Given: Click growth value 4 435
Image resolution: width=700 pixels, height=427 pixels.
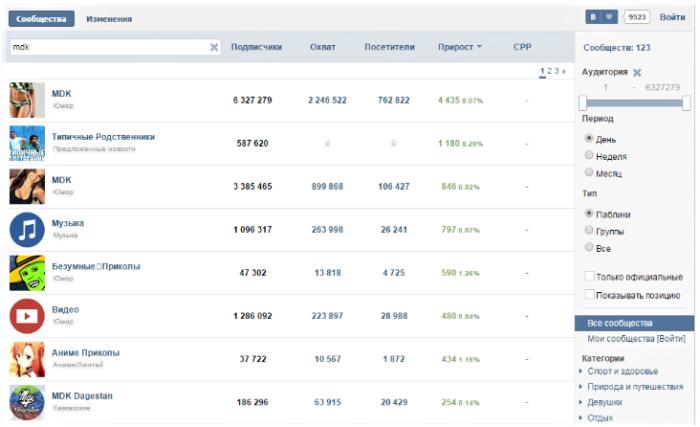Looking at the screenshot, I should pyautogui.click(x=449, y=100).
